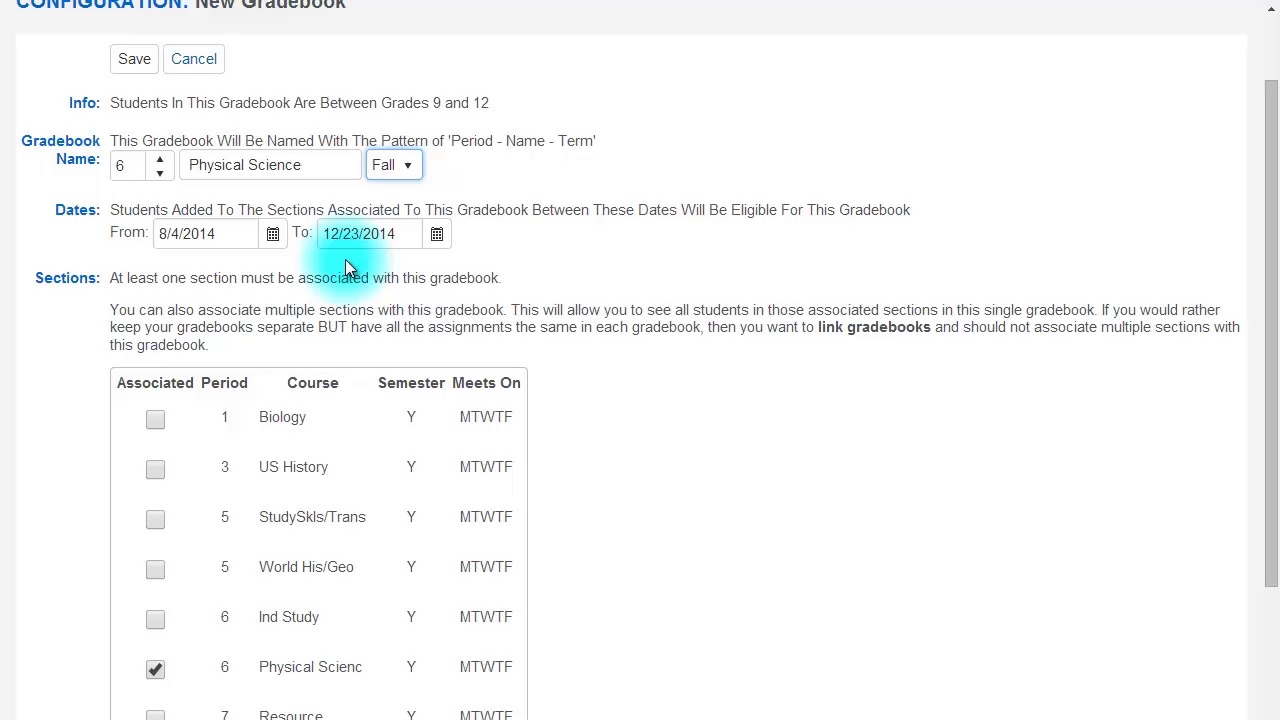Click the Save button
Screen dimensions: 1280x720
[134, 59]
